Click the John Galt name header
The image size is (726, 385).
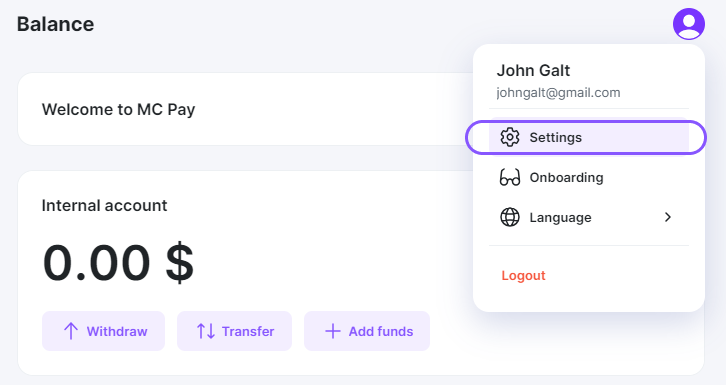pos(533,70)
